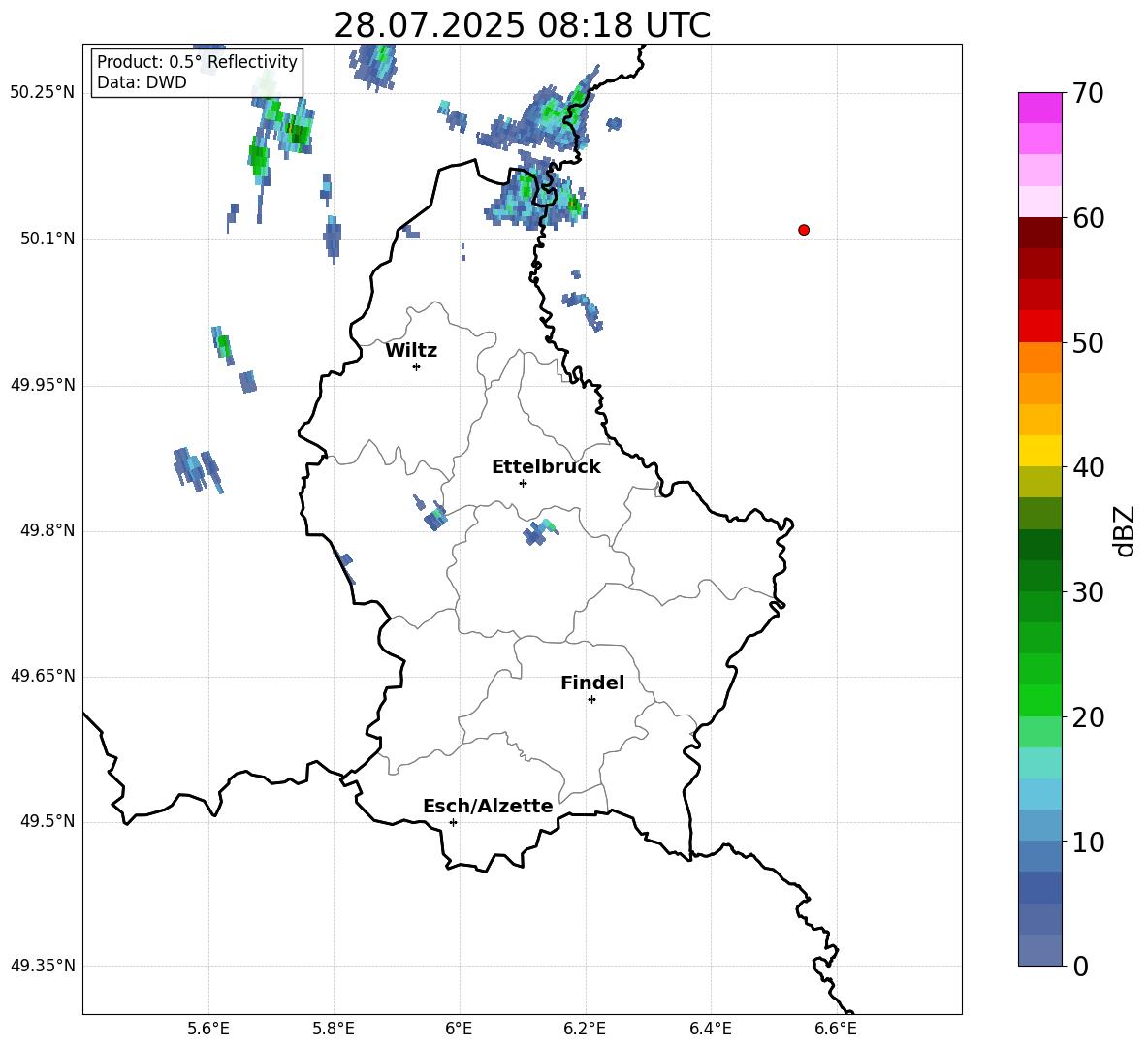Image resolution: width=1148 pixels, height=1048 pixels.
Task: Click the Ettelbruck cross marker
Action: 523,483
